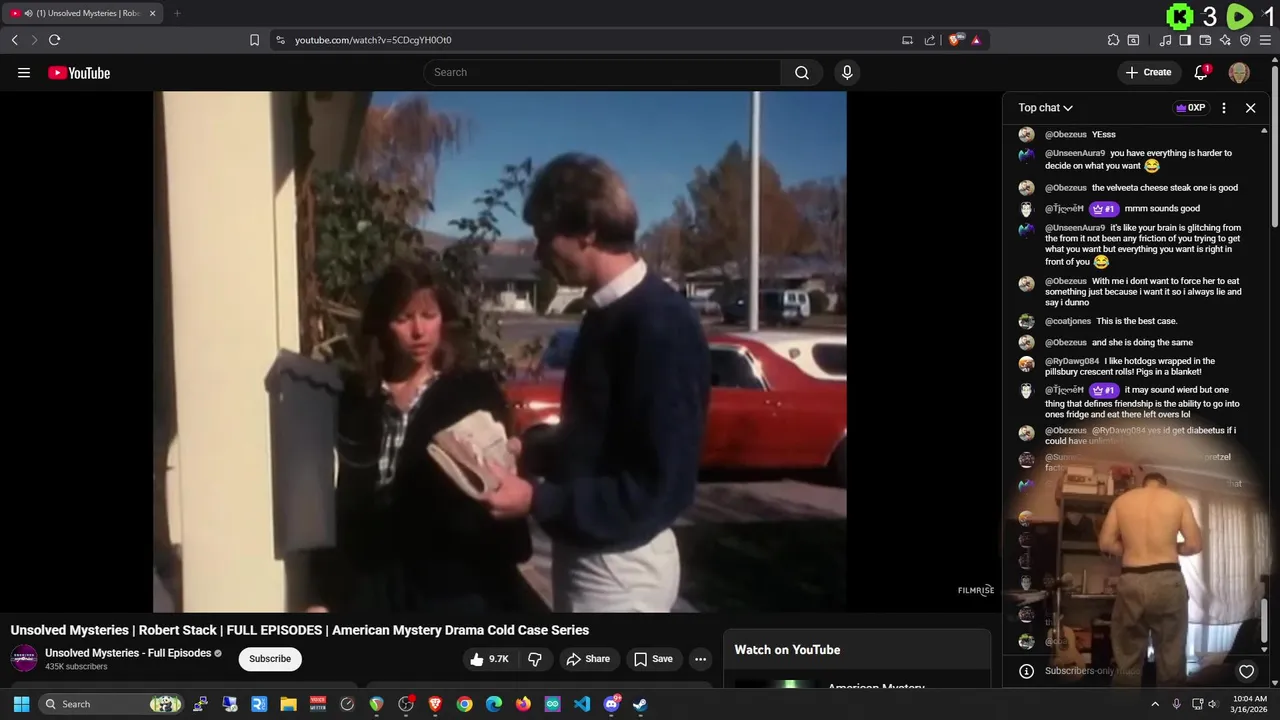Click the green Kick overlay icon
This screenshot has height=720, width=1280.
pyautogui.click(x=1181, y=16)
